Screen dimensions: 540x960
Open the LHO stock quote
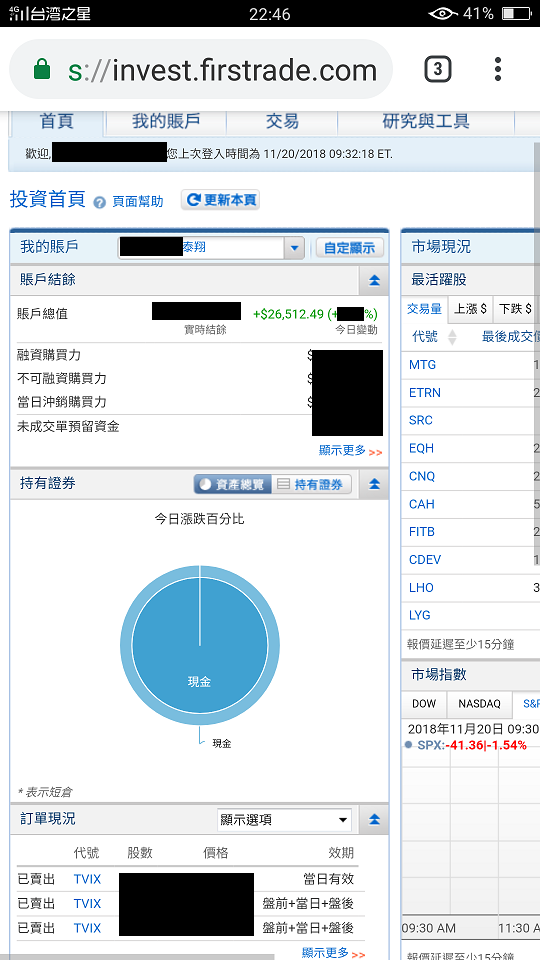pyautogui.click(x=421, y=588)
